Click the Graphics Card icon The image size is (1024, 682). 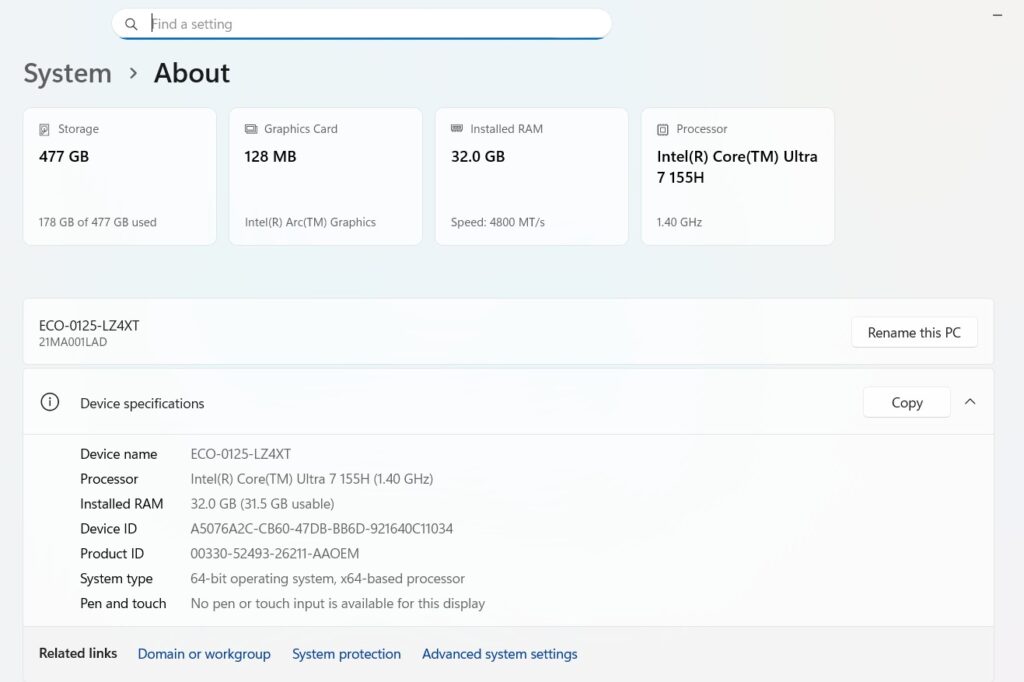pos(251,129)
